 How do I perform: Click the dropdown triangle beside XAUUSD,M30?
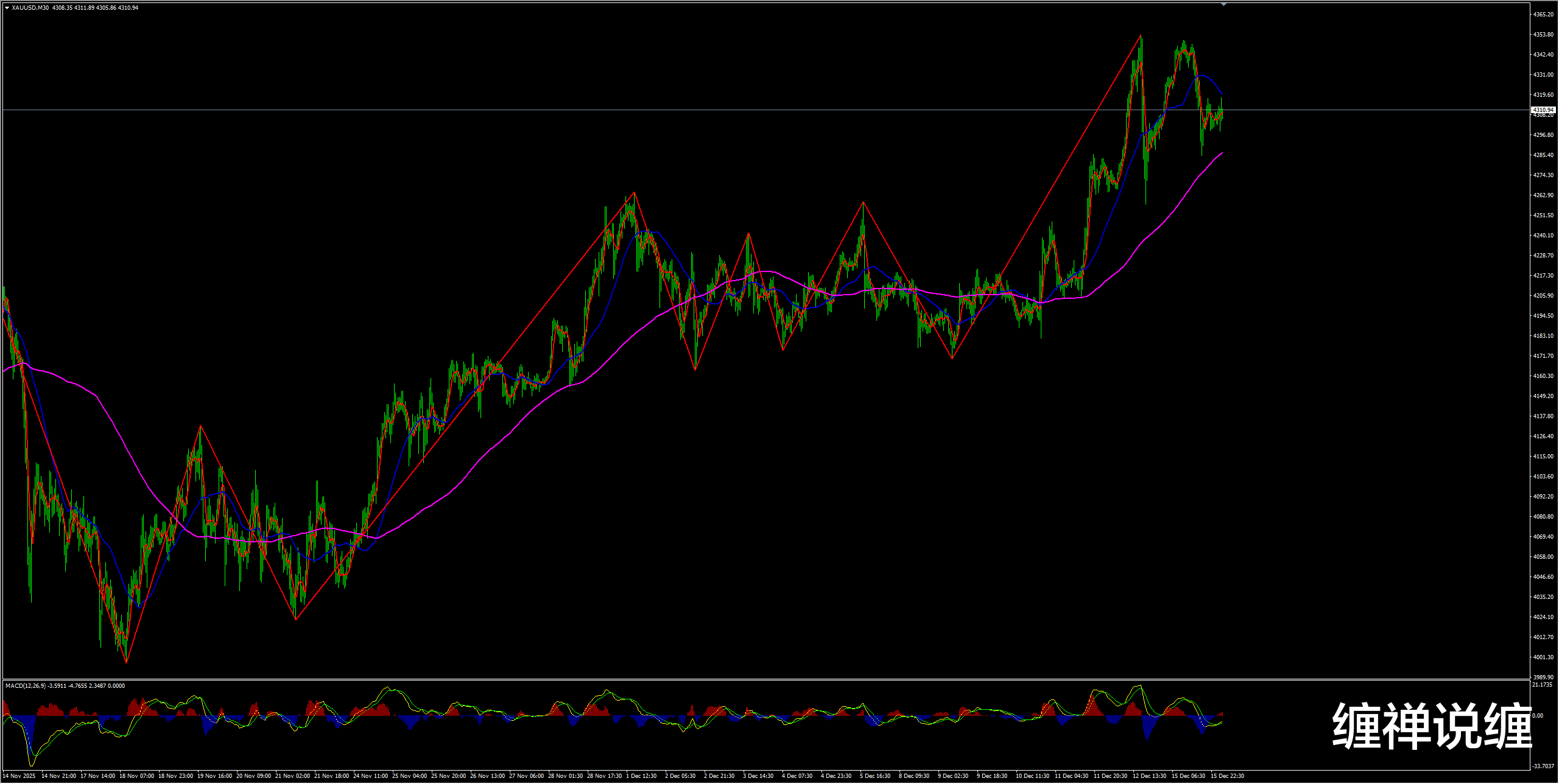pos(7,8)
